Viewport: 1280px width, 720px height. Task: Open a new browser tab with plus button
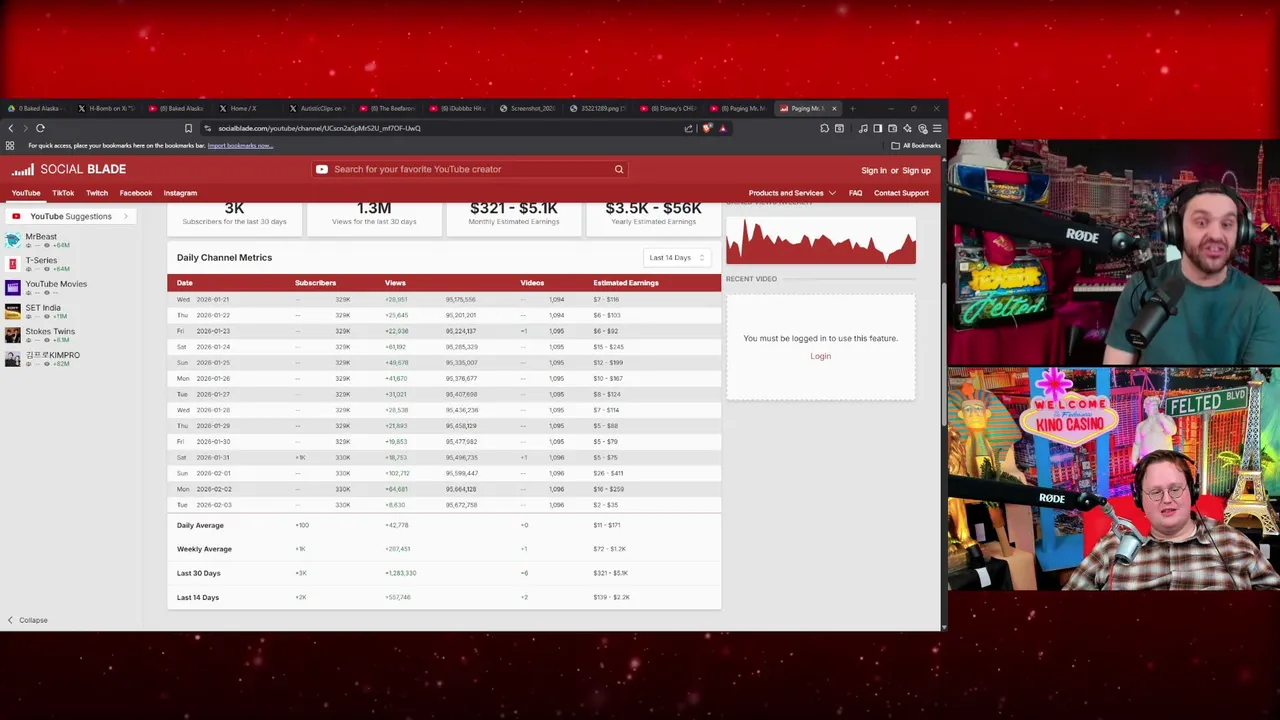[x=852, y=108]
